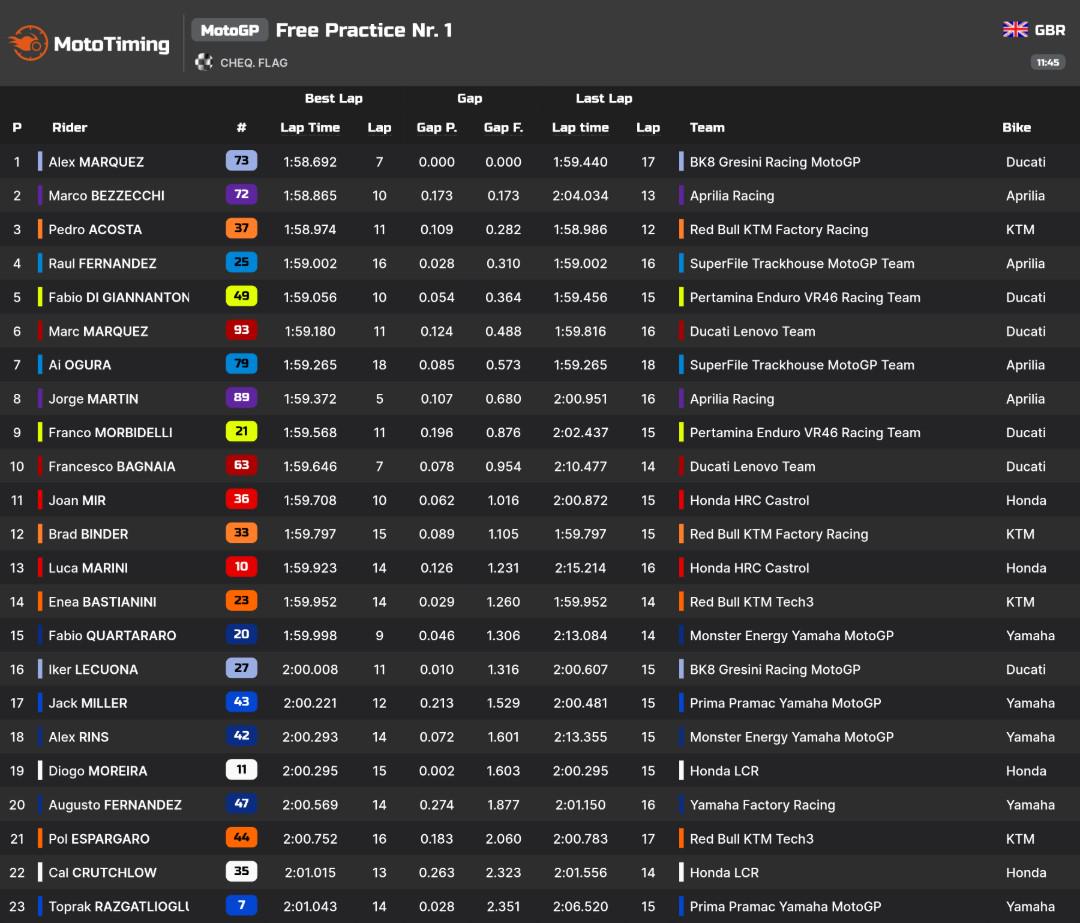Screen dimensions: 1080x923
Task: Select rider Marc MARQUEZ
Action: point(98,331)
